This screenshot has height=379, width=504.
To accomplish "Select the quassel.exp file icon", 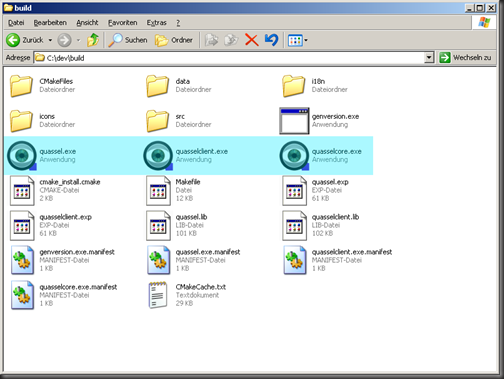I will click(294, 191).
